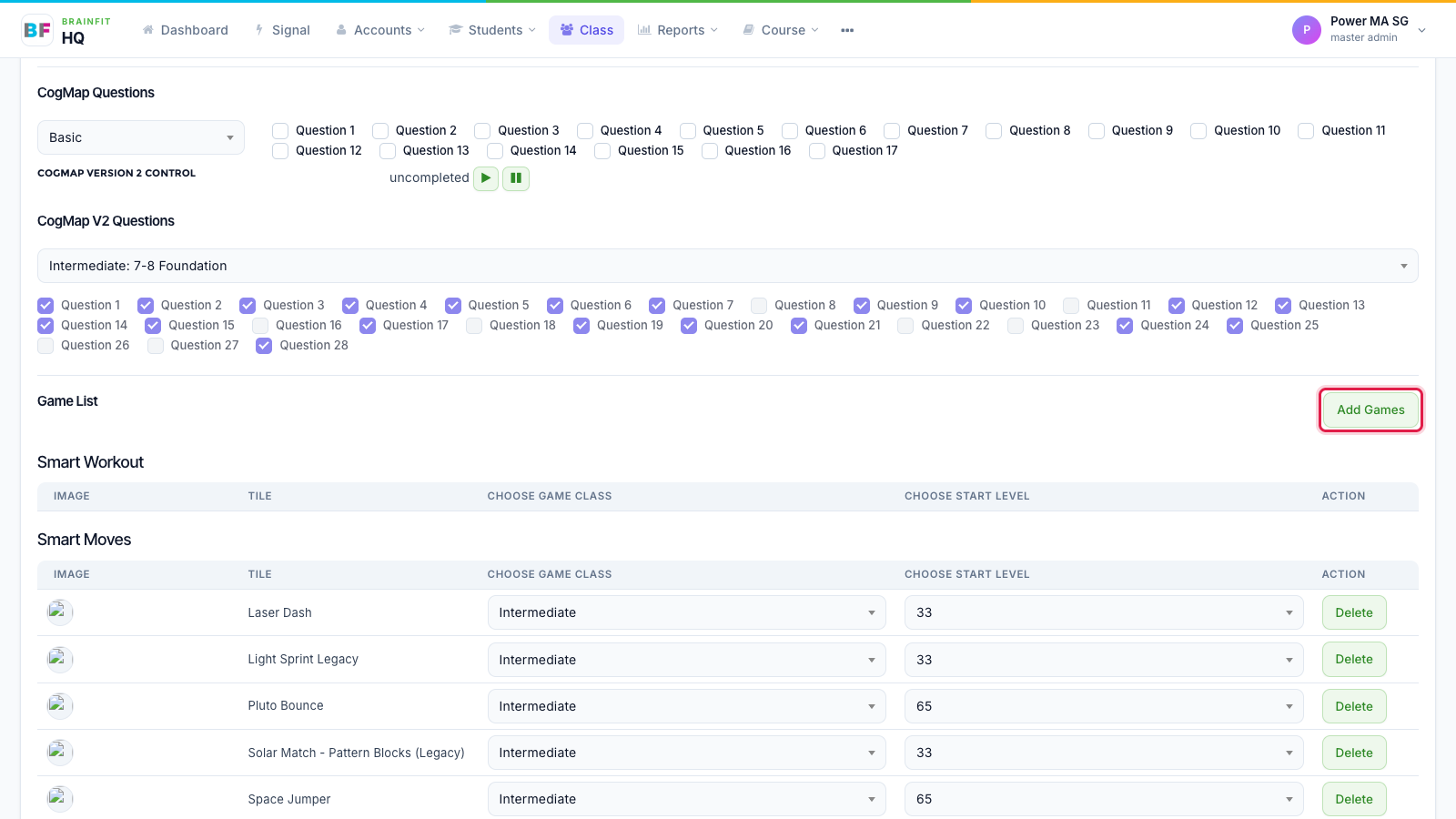Viewport: 1456px width, 819px height.
Task: Click the green play button next to uncompleted
Action: tap(486, 178)
